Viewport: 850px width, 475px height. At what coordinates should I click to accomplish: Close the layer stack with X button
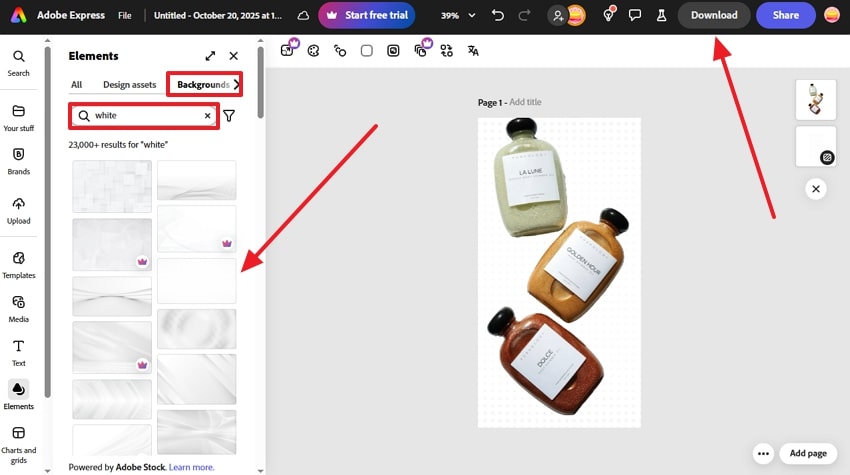(x=816, y=189)
